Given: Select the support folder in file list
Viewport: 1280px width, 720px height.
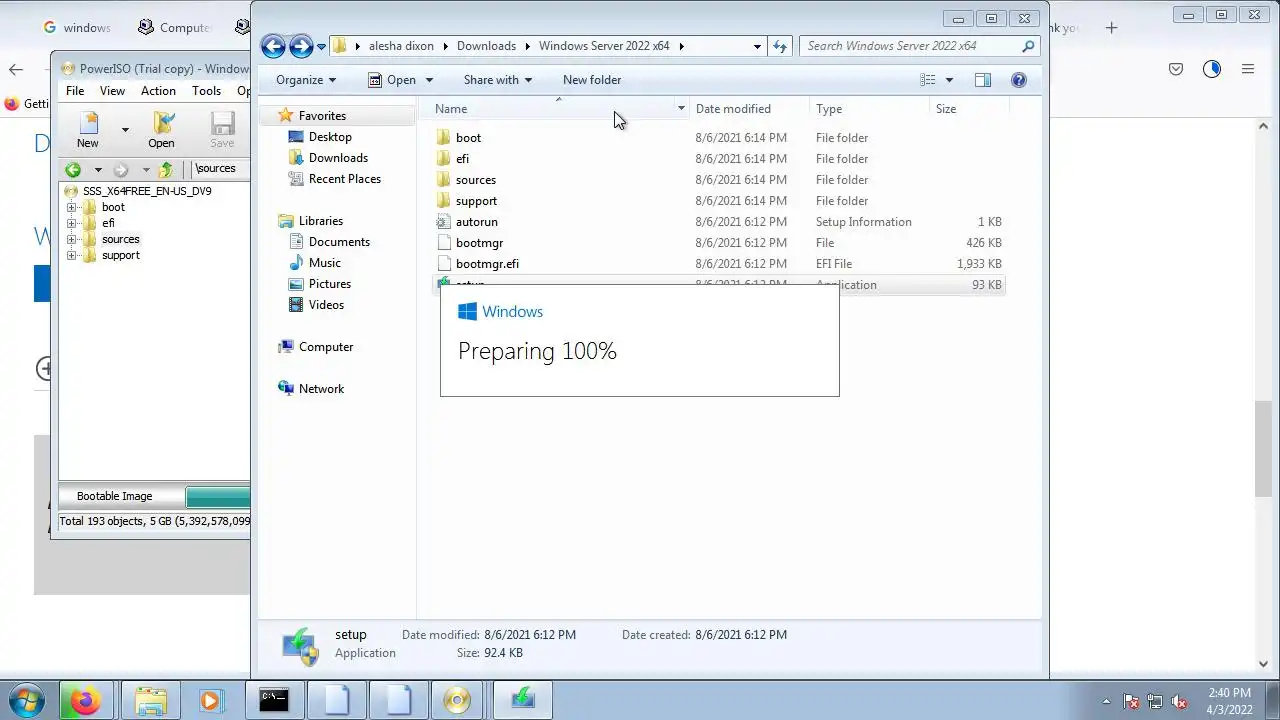Looking at the screenshot, I should click(x=476, y=201).
